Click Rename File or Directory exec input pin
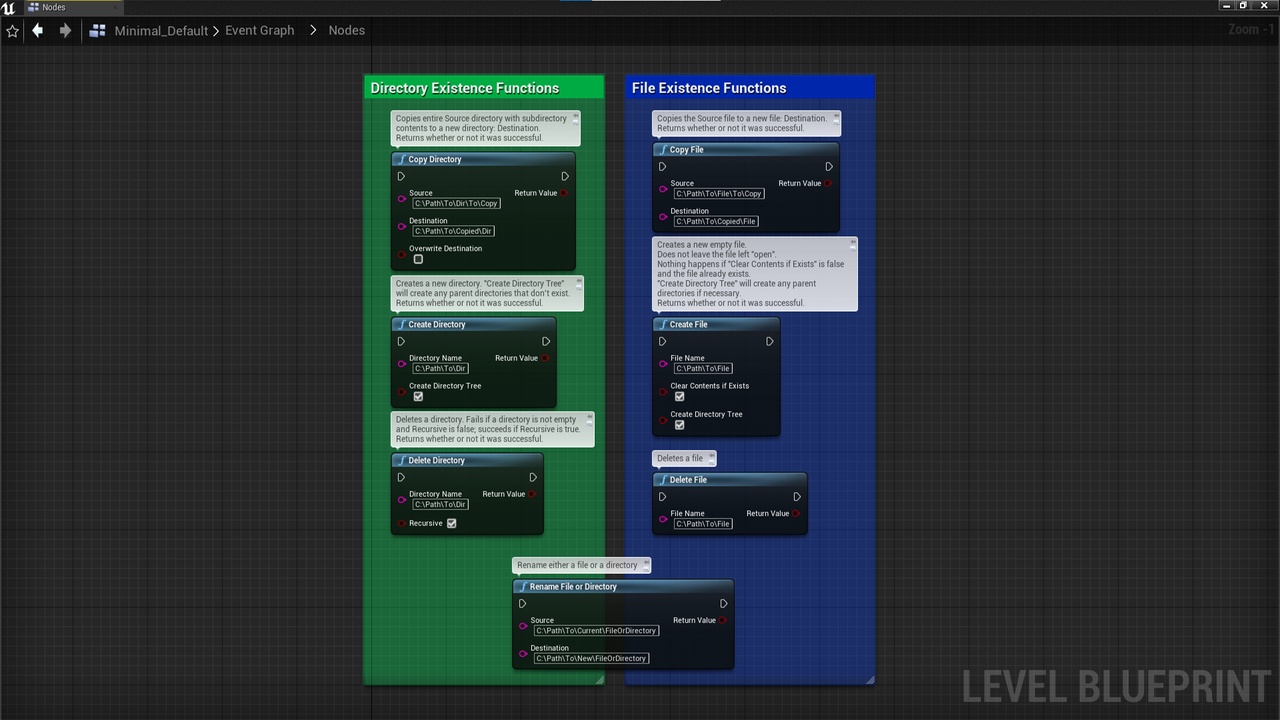The width and height of the screenshot is (1280, 720). 522,603
